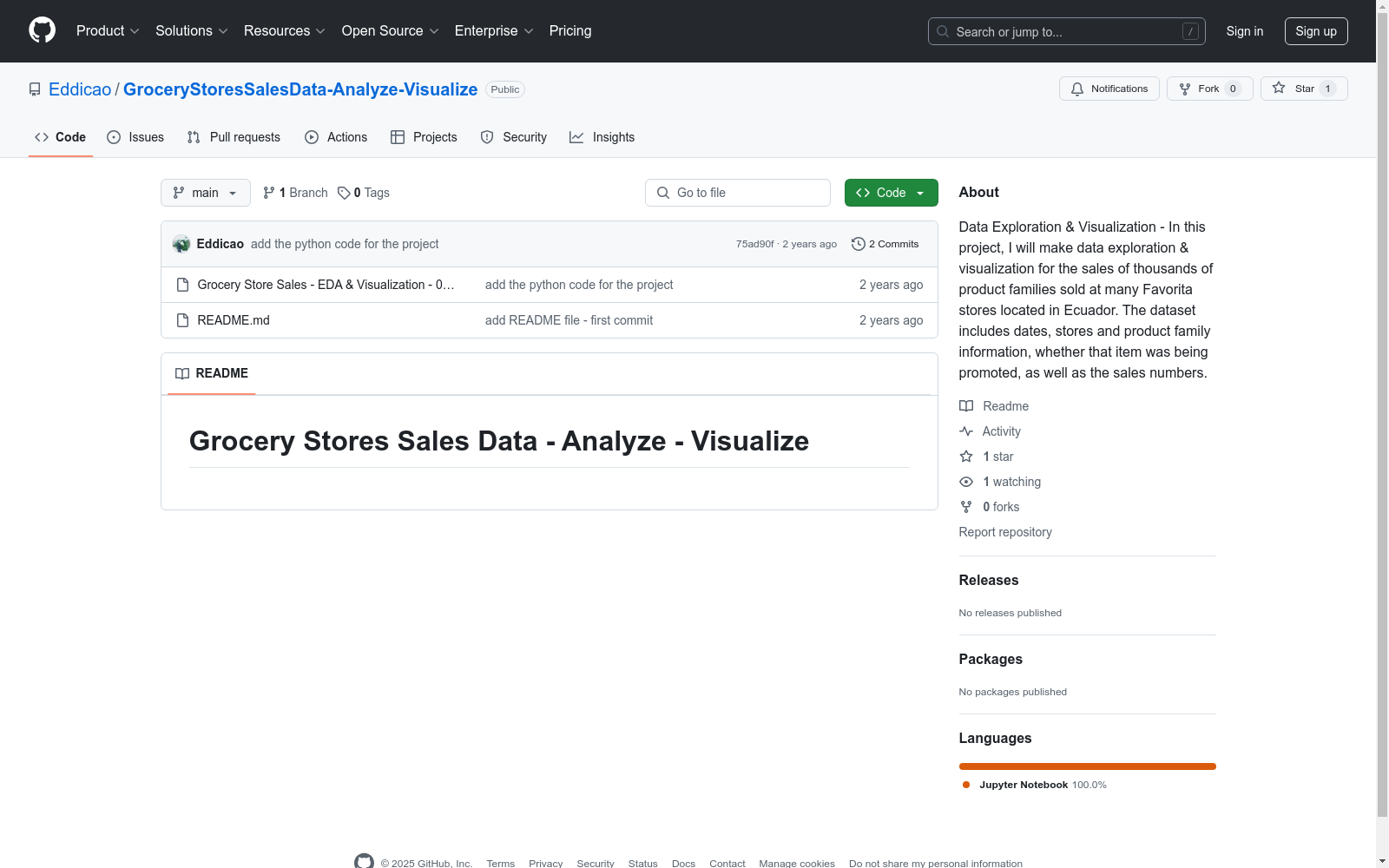Focus the 'Search or jump to' field

[1067, 31]
